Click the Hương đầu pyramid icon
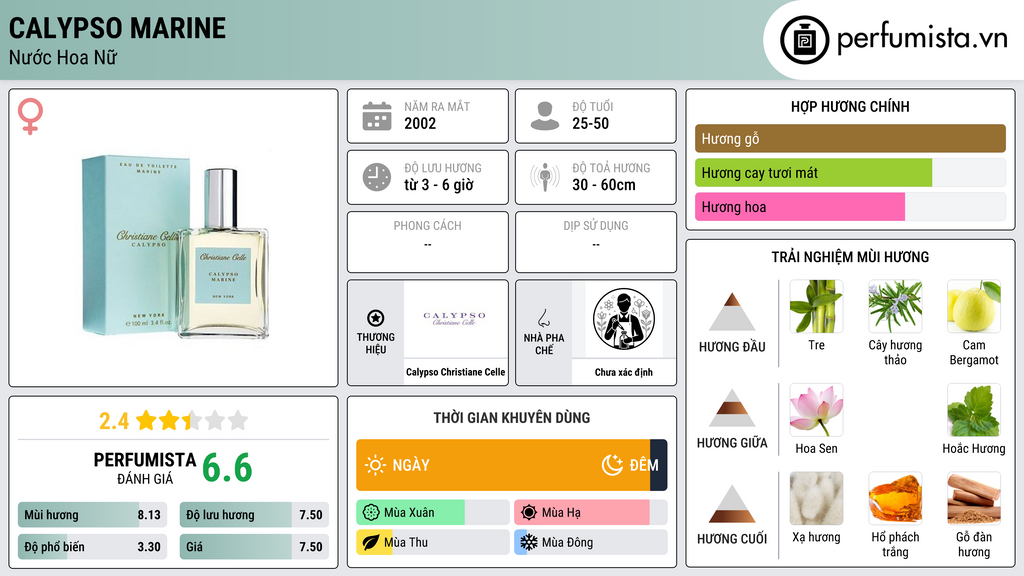This screenshot has width=1024, height=576. tap(732, 312)
